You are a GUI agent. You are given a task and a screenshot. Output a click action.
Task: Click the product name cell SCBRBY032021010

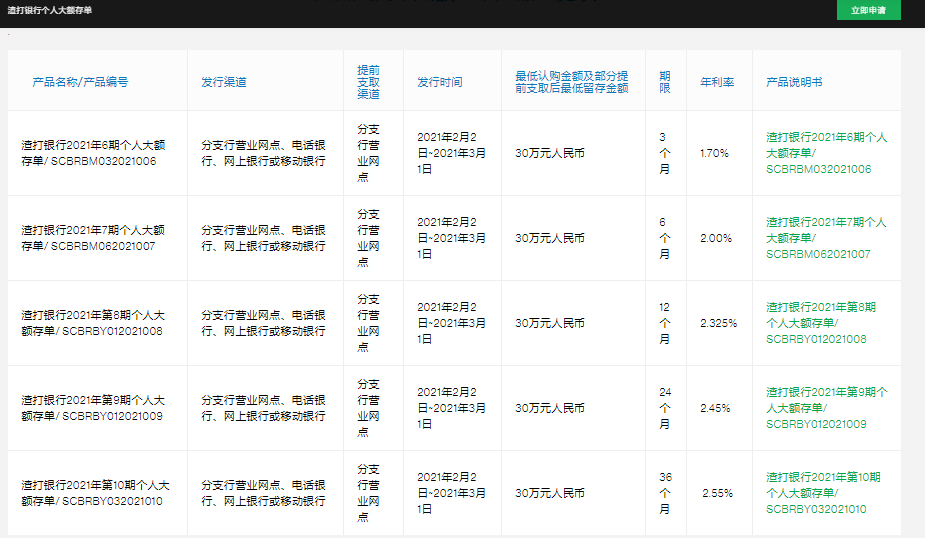coord(95,493)
